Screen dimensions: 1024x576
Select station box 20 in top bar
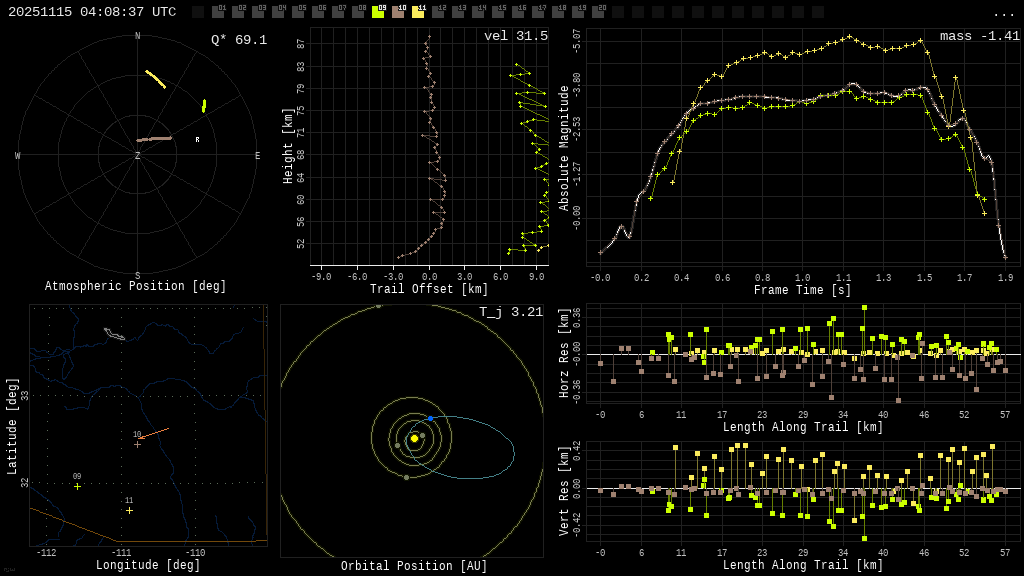(598, 12)
